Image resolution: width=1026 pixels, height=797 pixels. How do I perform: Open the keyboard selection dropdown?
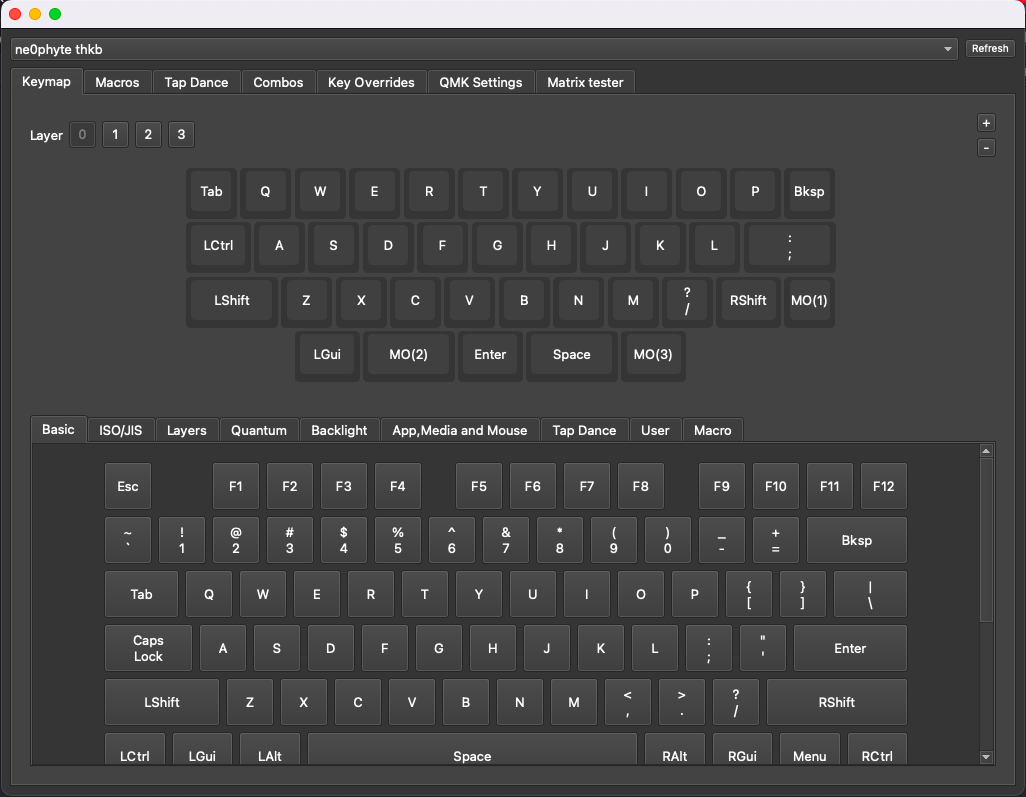click(x=946, y=49)
